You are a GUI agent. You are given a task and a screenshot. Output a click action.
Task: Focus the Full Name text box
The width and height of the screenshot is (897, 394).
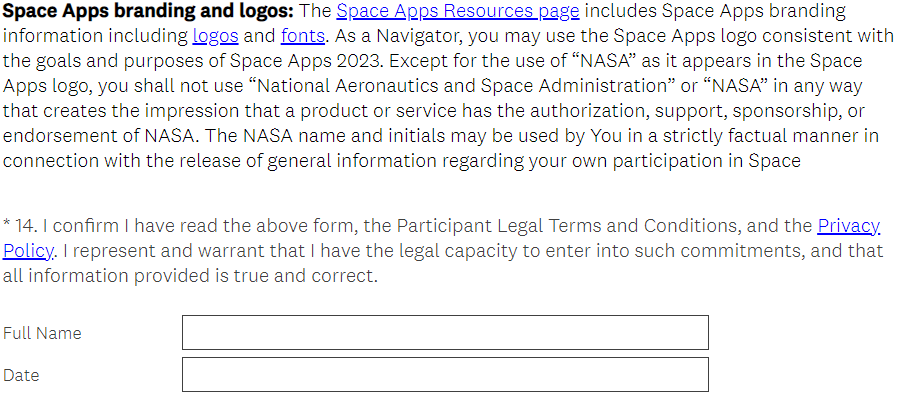coord(445,332)
